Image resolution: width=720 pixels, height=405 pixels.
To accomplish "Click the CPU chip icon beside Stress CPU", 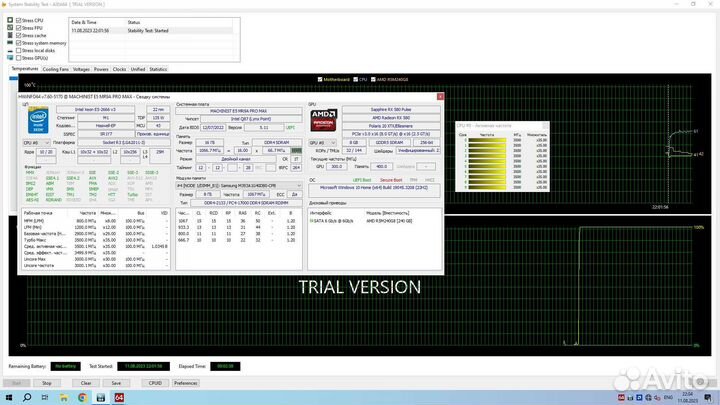I will (10, 20).
